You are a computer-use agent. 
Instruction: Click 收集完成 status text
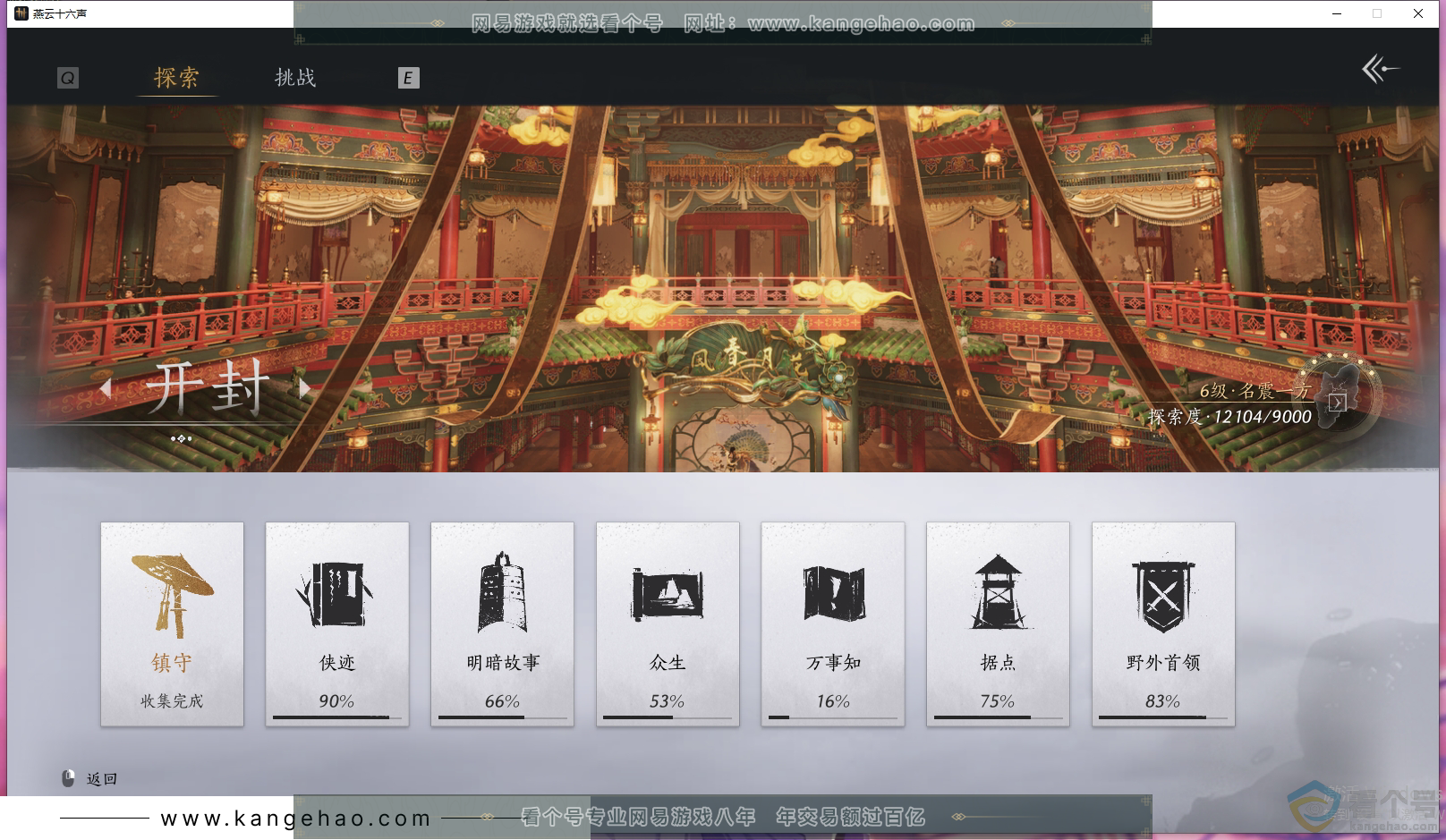pyautogui.click(x=172, y=701)
